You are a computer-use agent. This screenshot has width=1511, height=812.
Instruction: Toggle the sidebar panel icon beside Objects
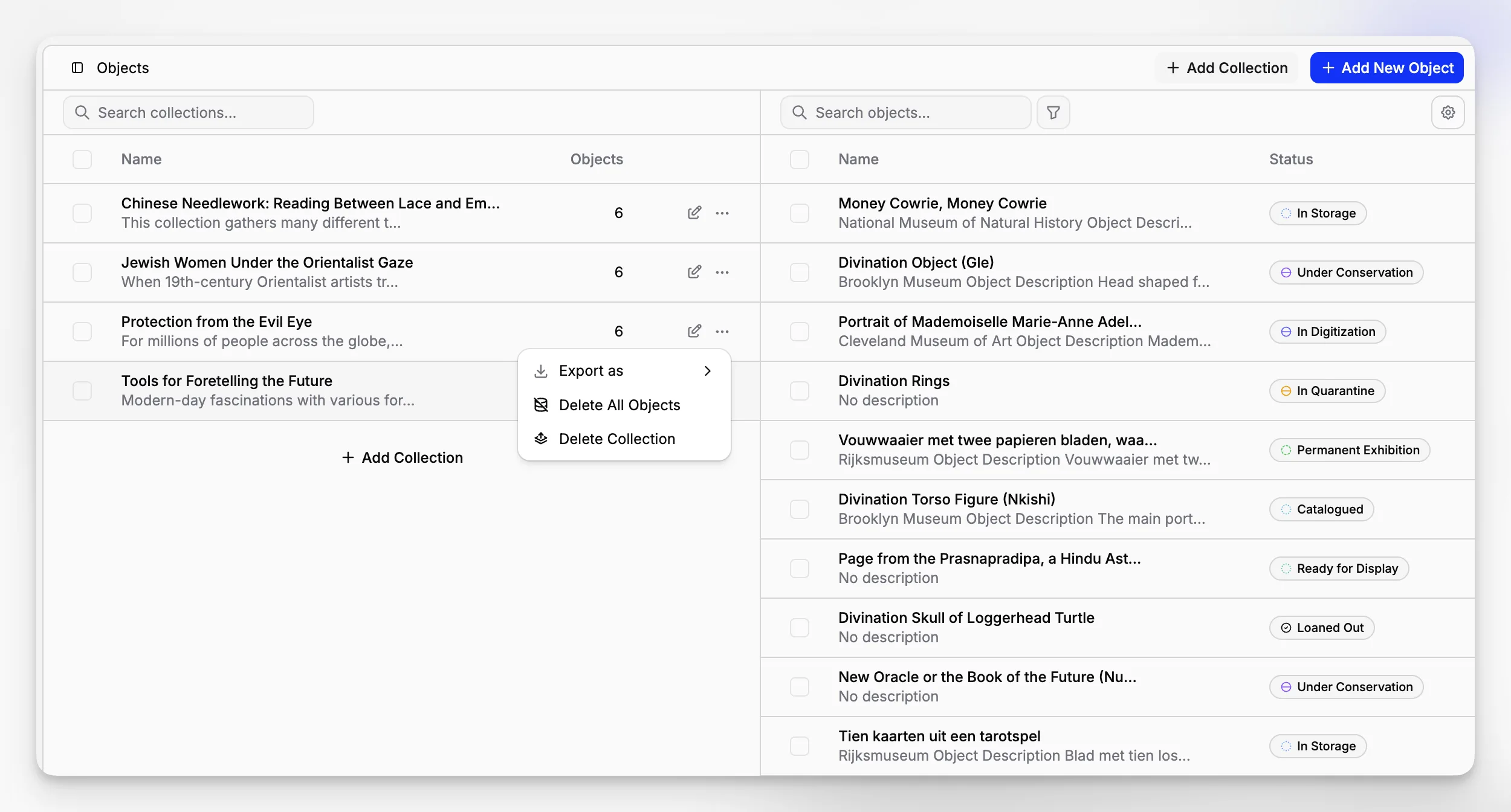(77, 68)
